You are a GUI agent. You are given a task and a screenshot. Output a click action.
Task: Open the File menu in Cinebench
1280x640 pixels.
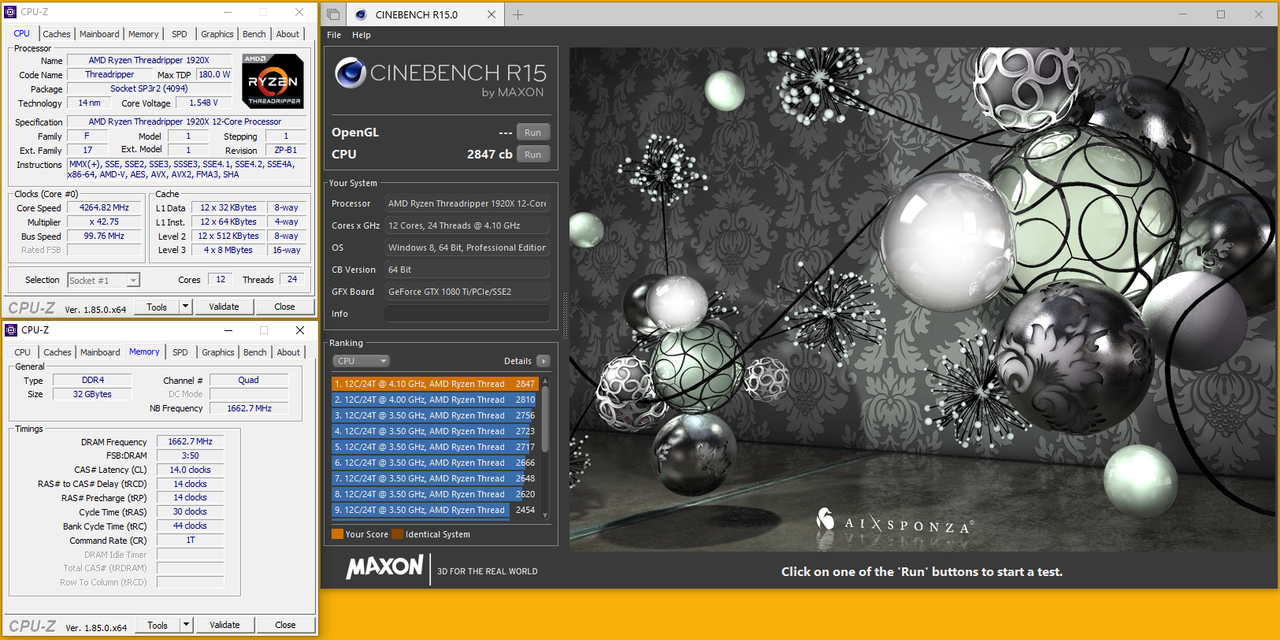tap(334, 35)
